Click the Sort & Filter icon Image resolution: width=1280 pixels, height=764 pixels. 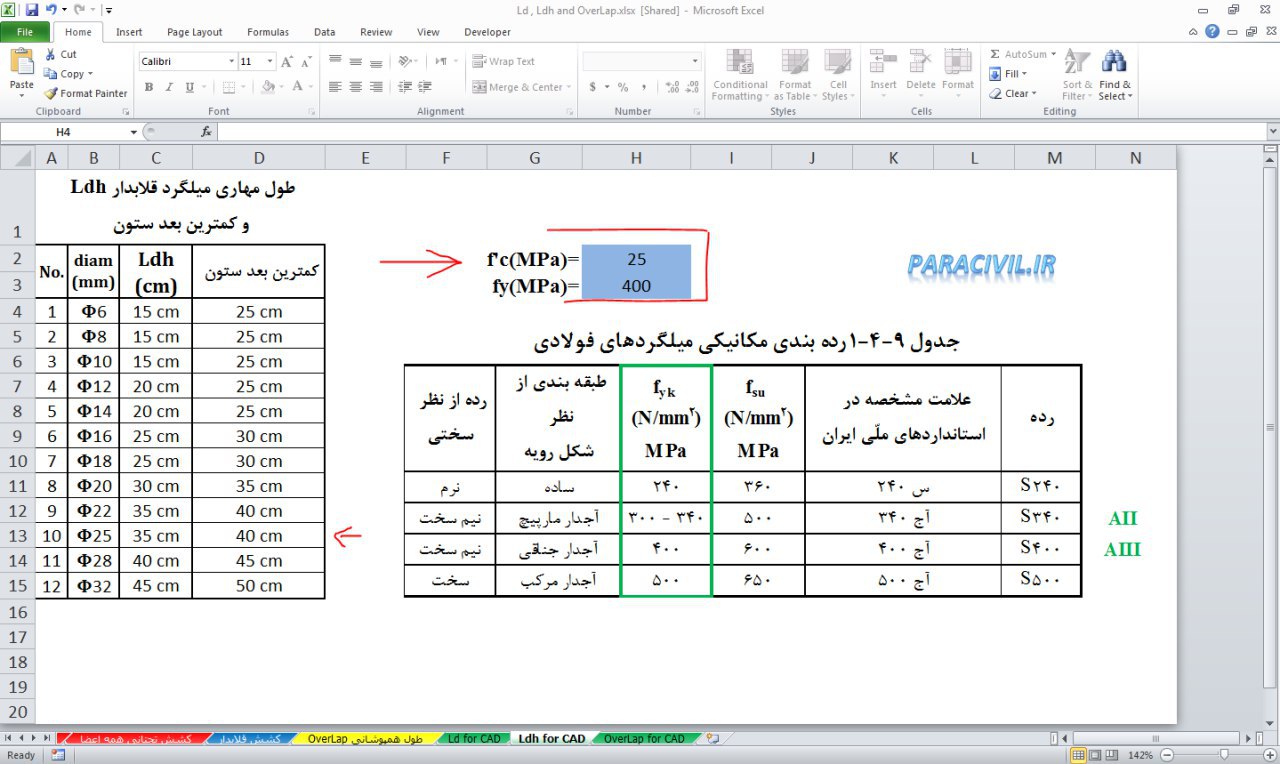1076,62
